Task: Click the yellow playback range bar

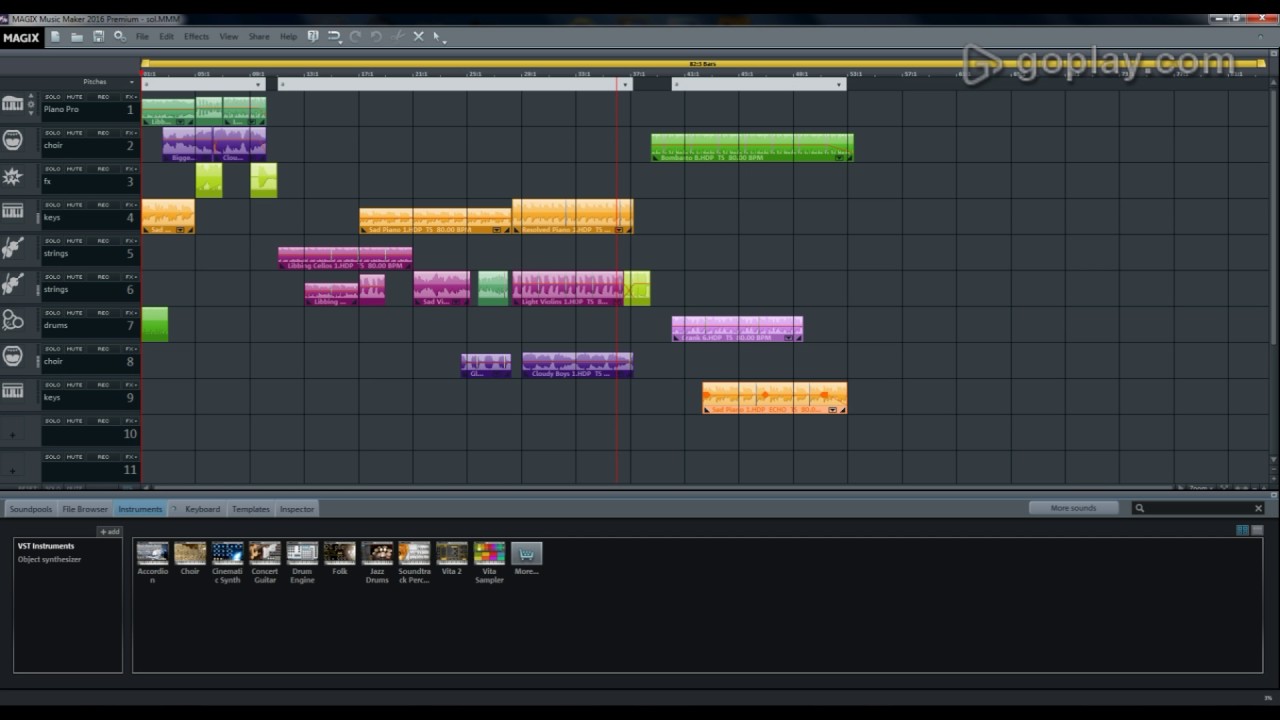Action: tap(703, 64)
